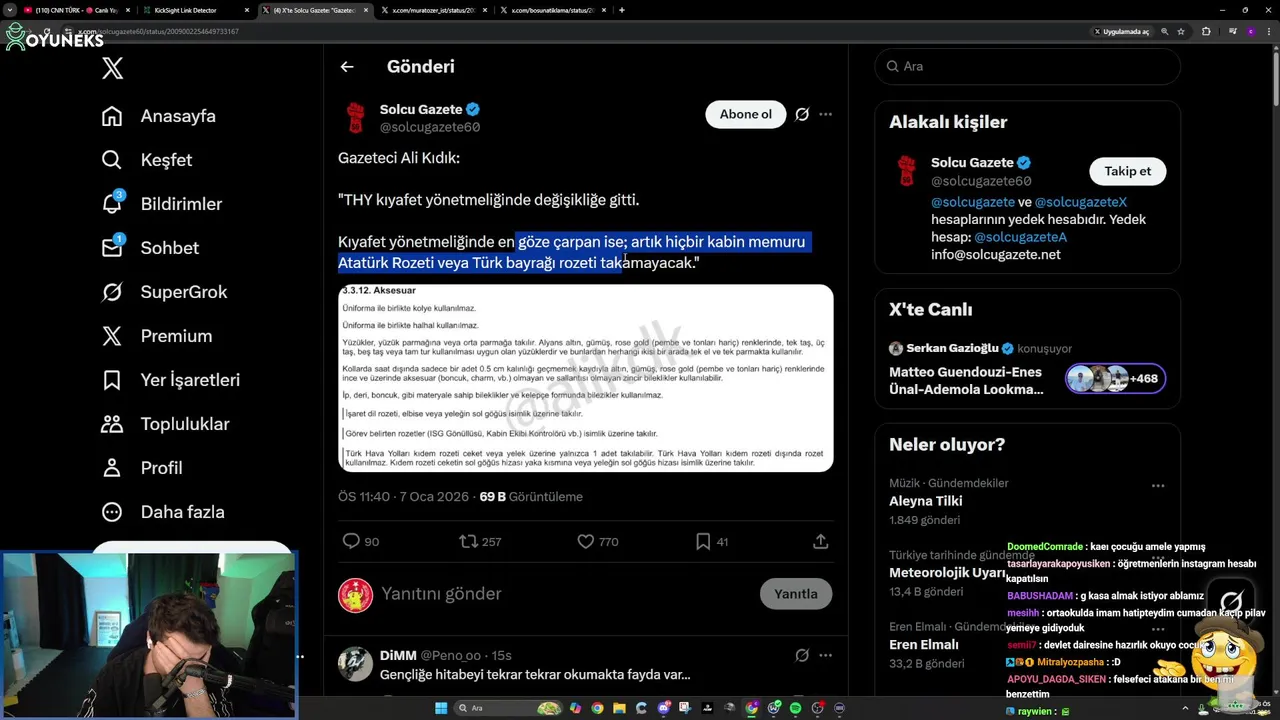
Task: Click DiMM's avatar on the reply
Action: 355,664
